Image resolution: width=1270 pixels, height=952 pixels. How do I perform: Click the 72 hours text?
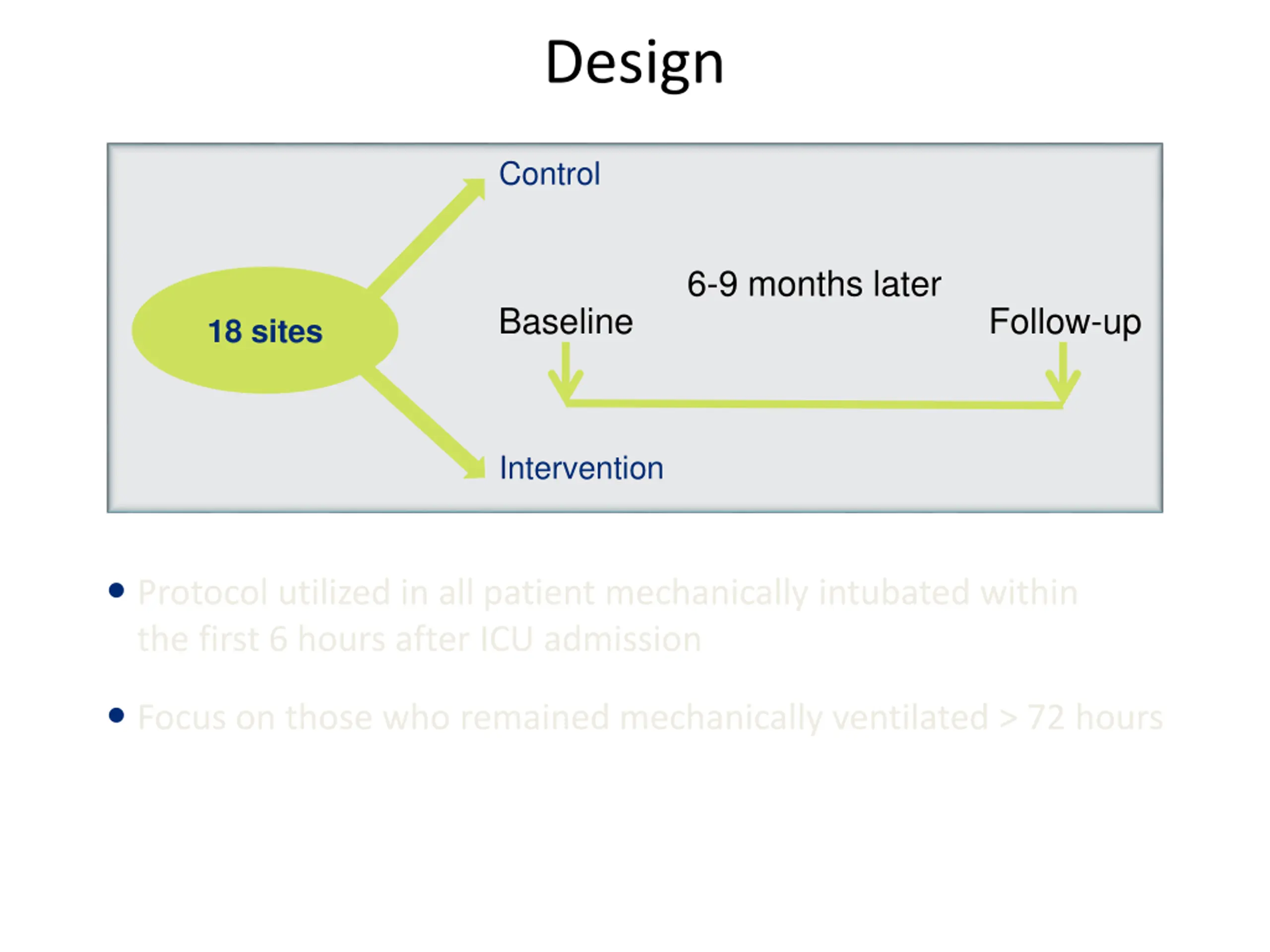(x=1095, y=717)
